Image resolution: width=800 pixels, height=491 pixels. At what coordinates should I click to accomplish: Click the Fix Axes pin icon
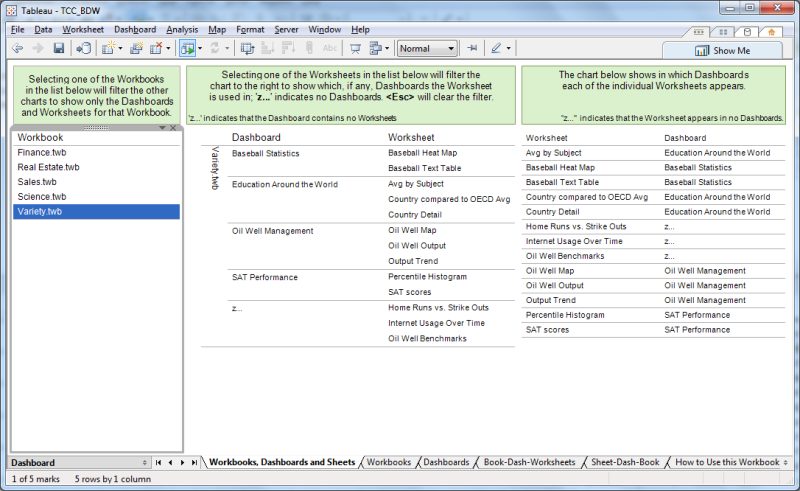click(x=472, y=48)
